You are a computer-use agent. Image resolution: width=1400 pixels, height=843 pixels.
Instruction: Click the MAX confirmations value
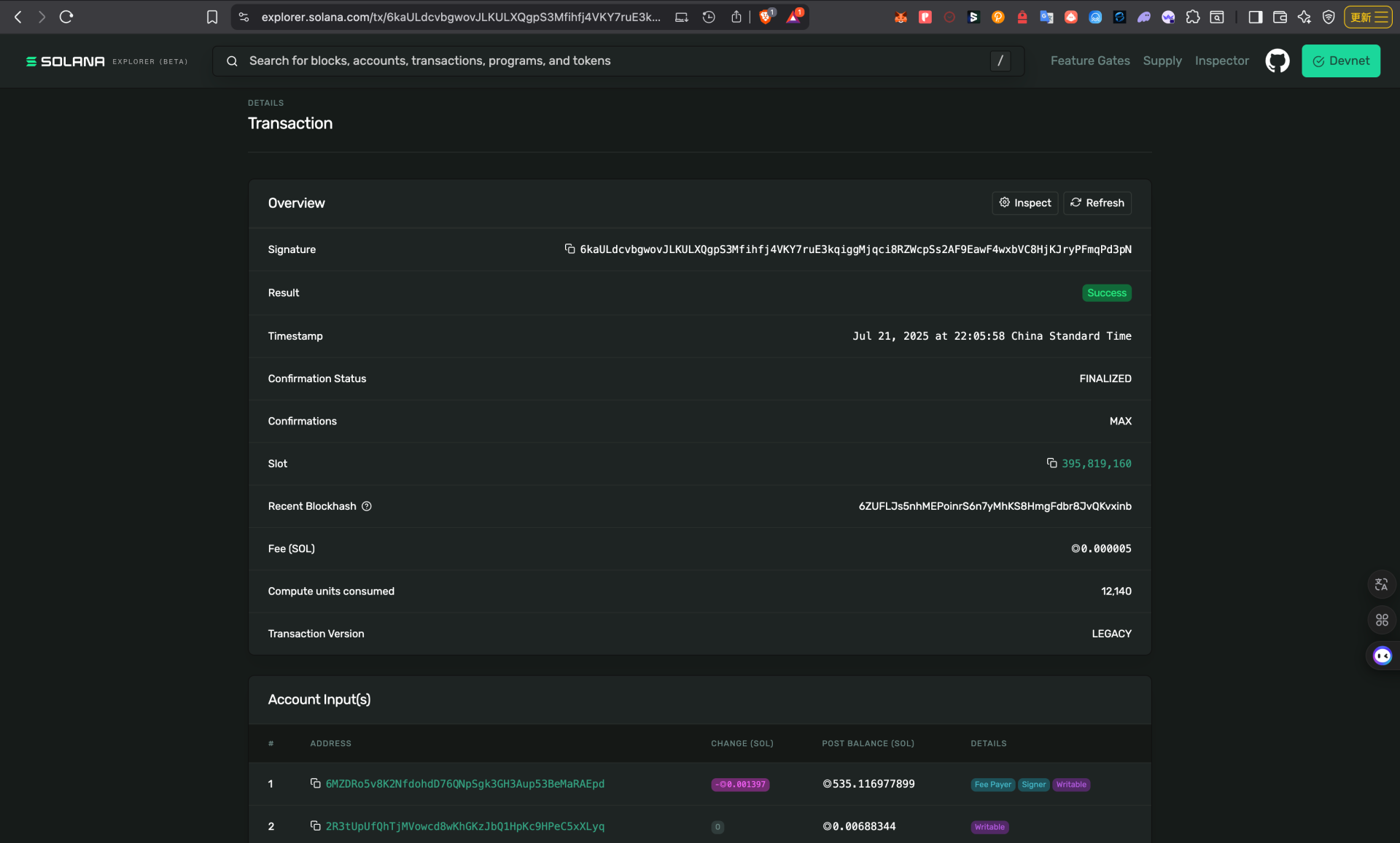1121,421
